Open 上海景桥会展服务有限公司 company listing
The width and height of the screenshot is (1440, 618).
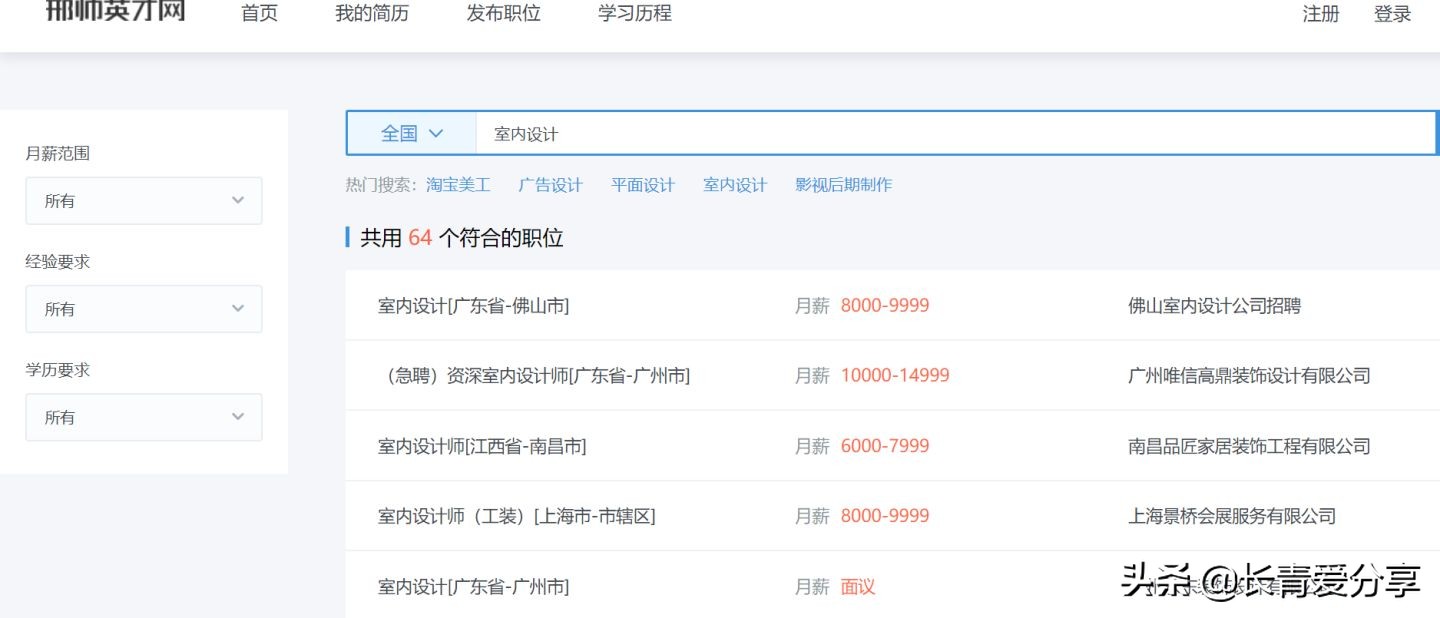1233,516
